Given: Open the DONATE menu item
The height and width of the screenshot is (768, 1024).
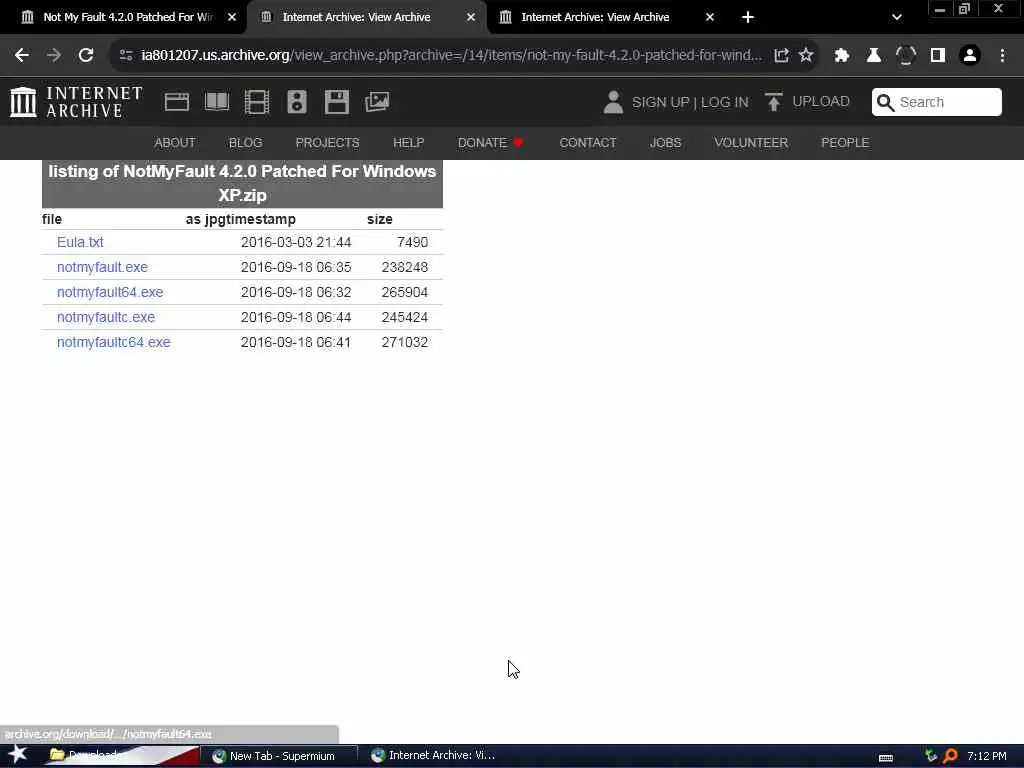Looking at the screenshot, I should tap(490, 142).
